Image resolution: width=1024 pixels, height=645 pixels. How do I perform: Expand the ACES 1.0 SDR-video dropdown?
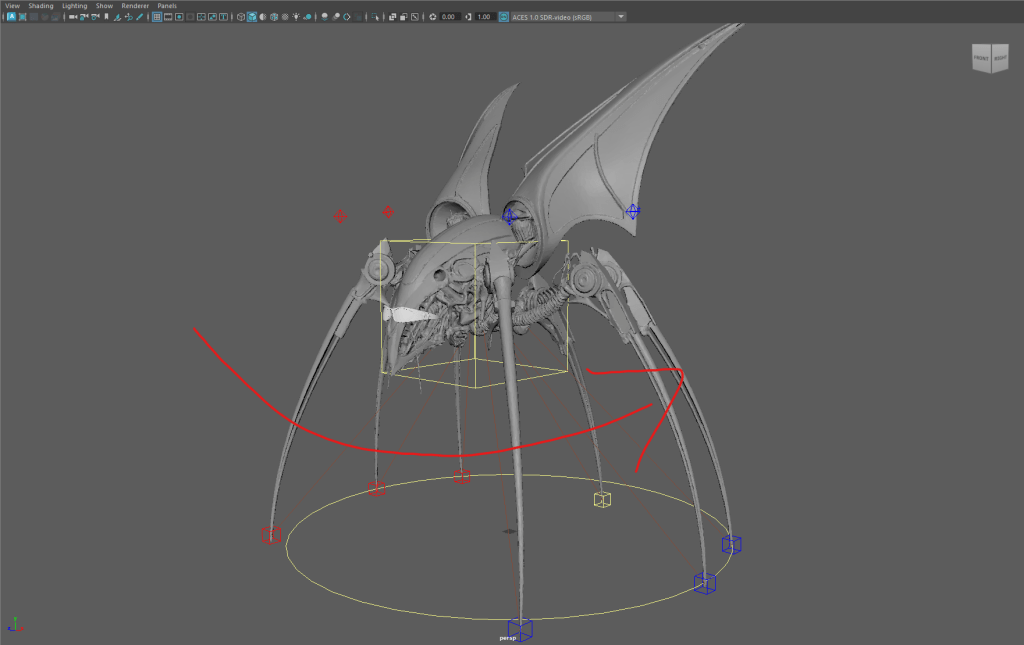tap(621, 17)
